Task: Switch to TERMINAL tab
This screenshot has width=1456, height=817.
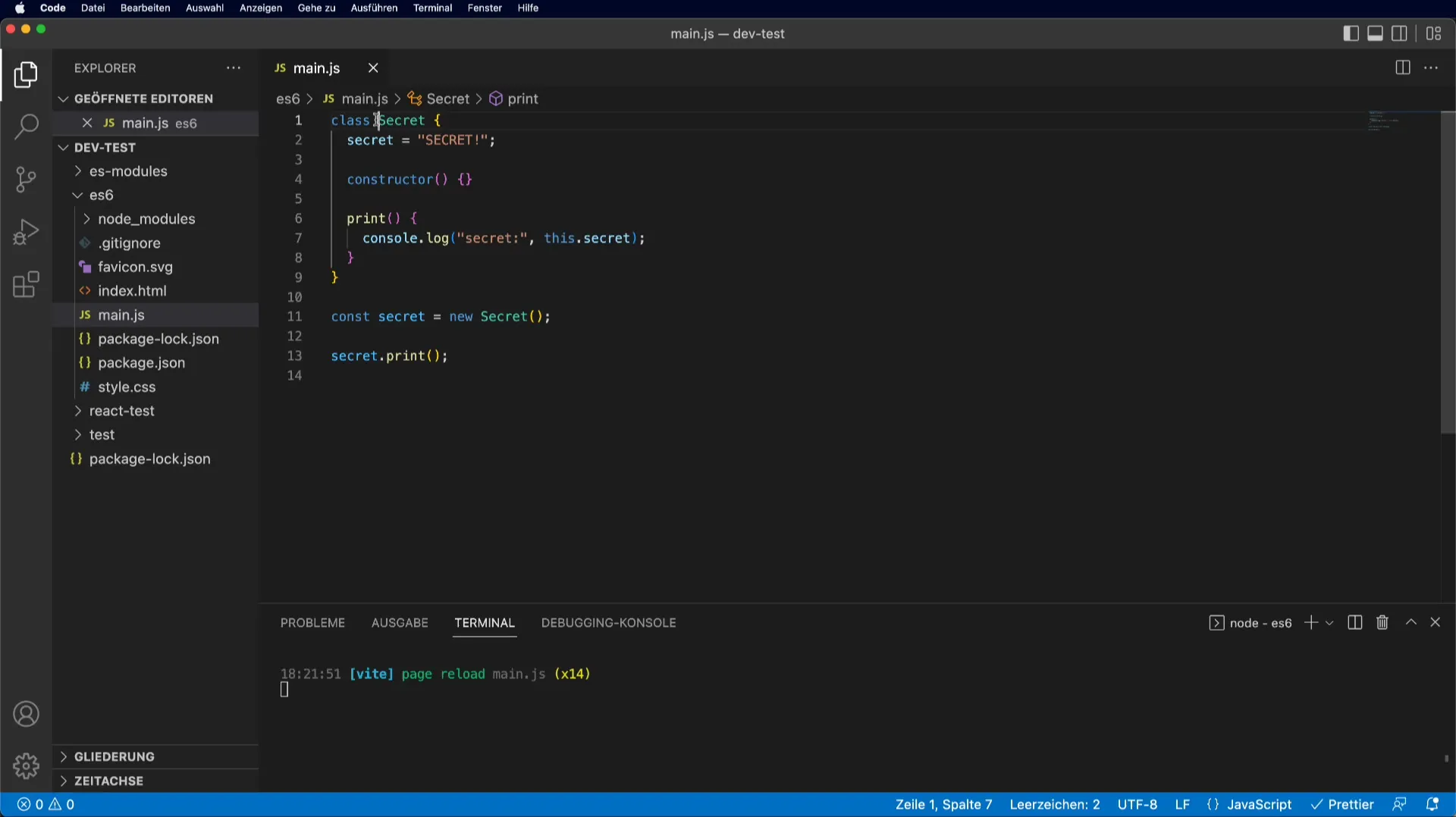Action: point(485,623)
